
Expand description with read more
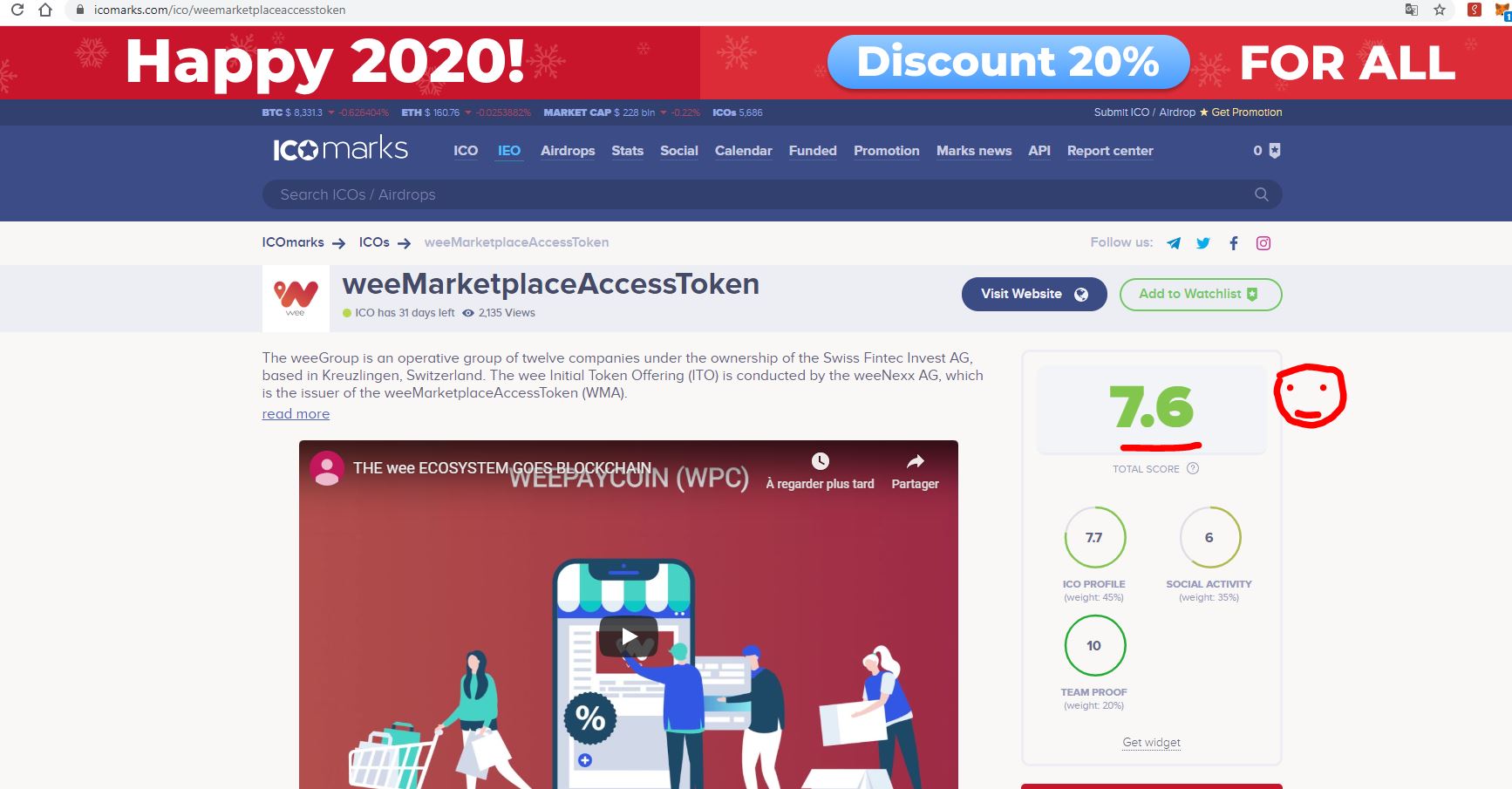click(x=296, y=414)
